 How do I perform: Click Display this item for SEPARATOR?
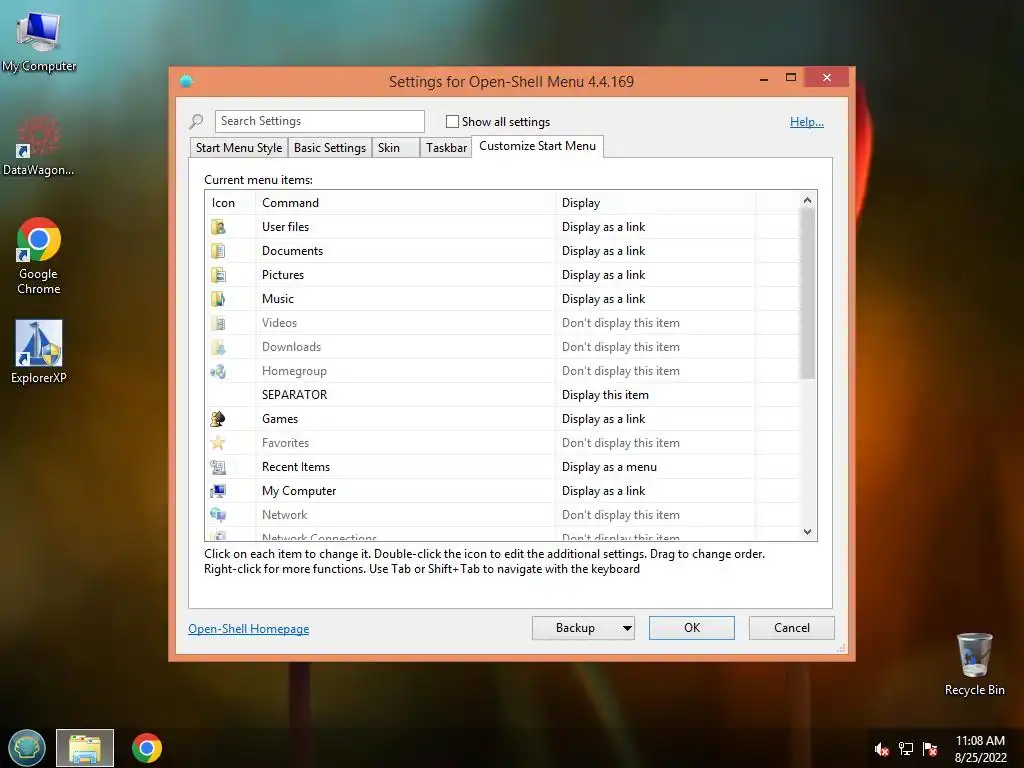605,394
